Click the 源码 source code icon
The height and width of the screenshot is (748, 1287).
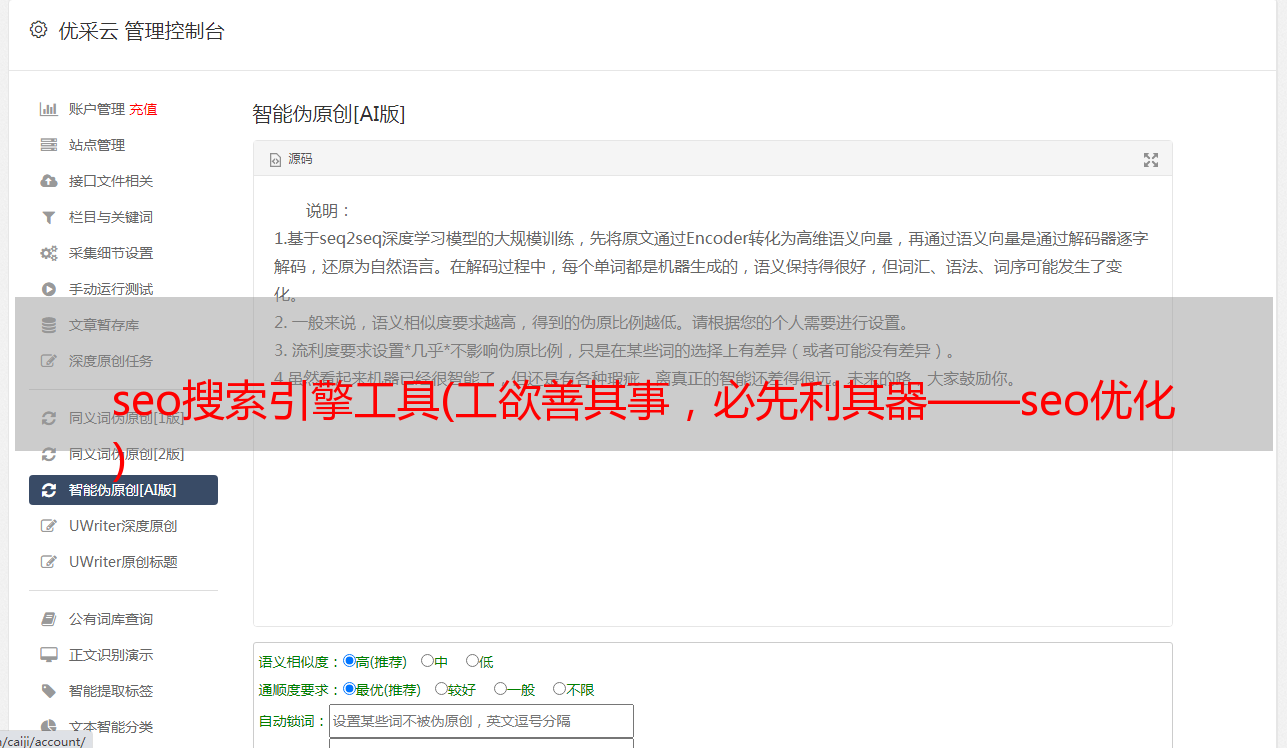pyautogui.click(x=276, y=160)
